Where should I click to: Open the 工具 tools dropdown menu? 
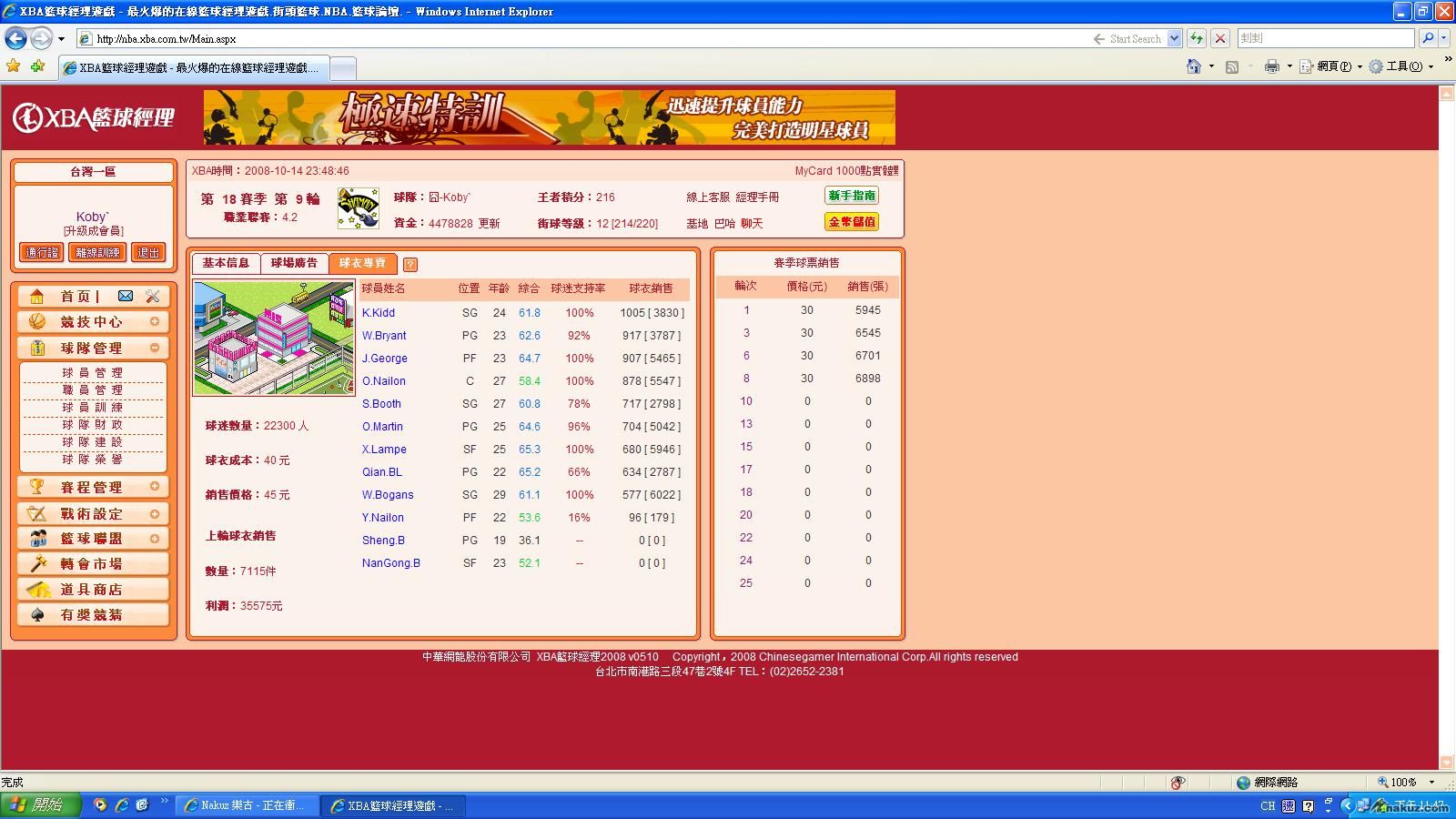coord(1402,66)
